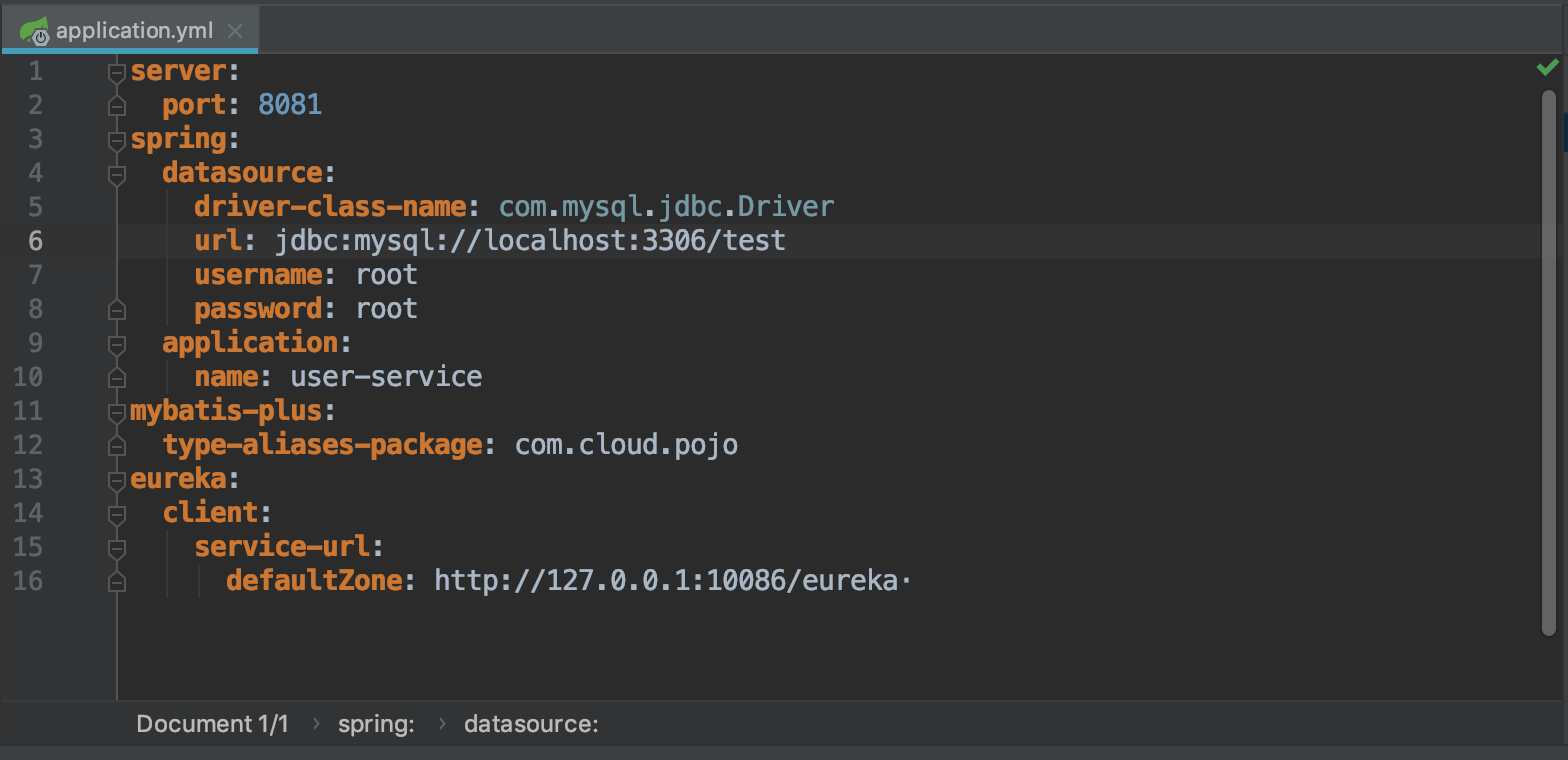Click the 'datasource:' breadcrumb
Viewport: 1568px width, 760px height.
click(x=531, y=724)
